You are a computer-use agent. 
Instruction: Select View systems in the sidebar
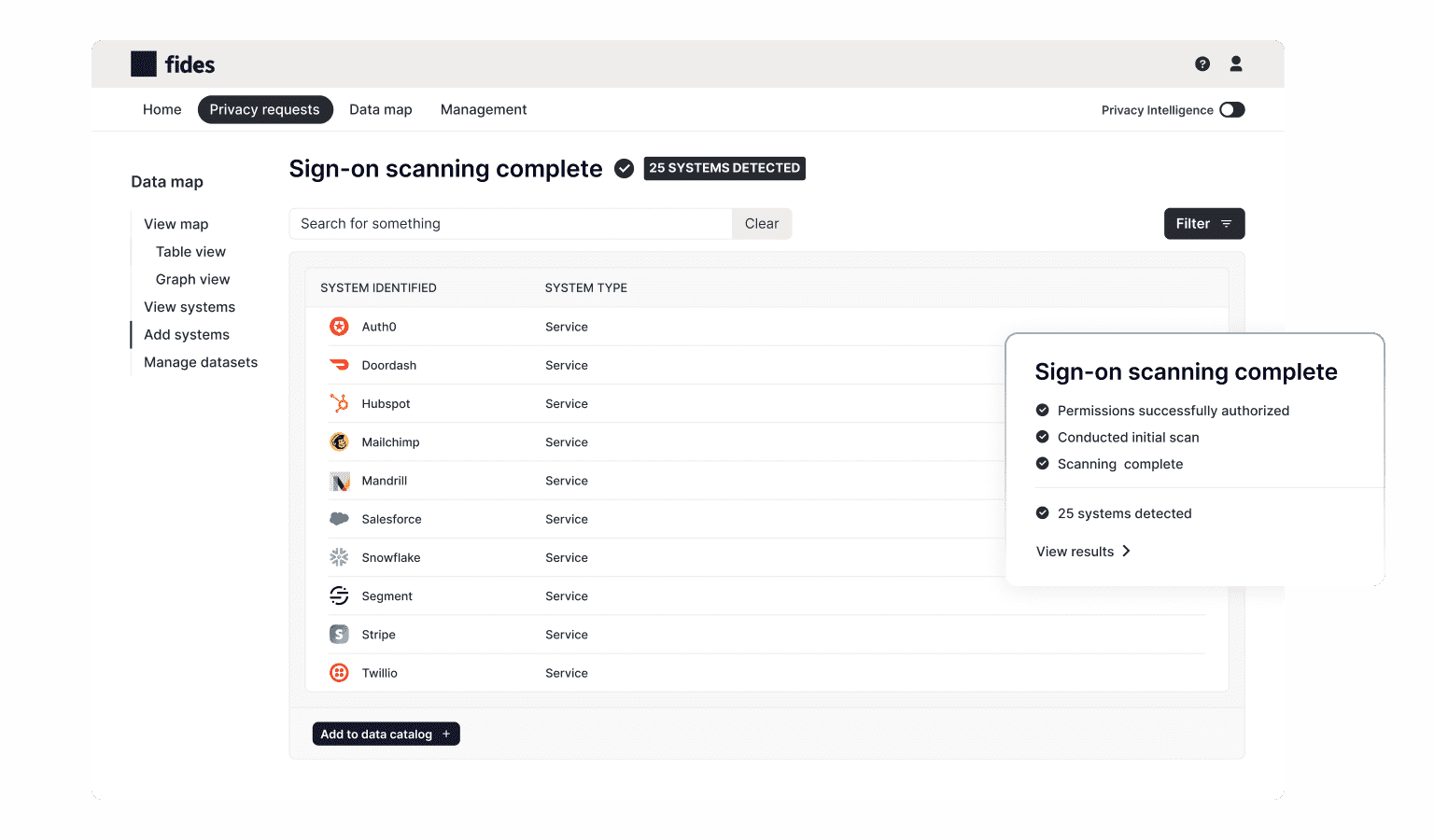click(x=190, y=307)
